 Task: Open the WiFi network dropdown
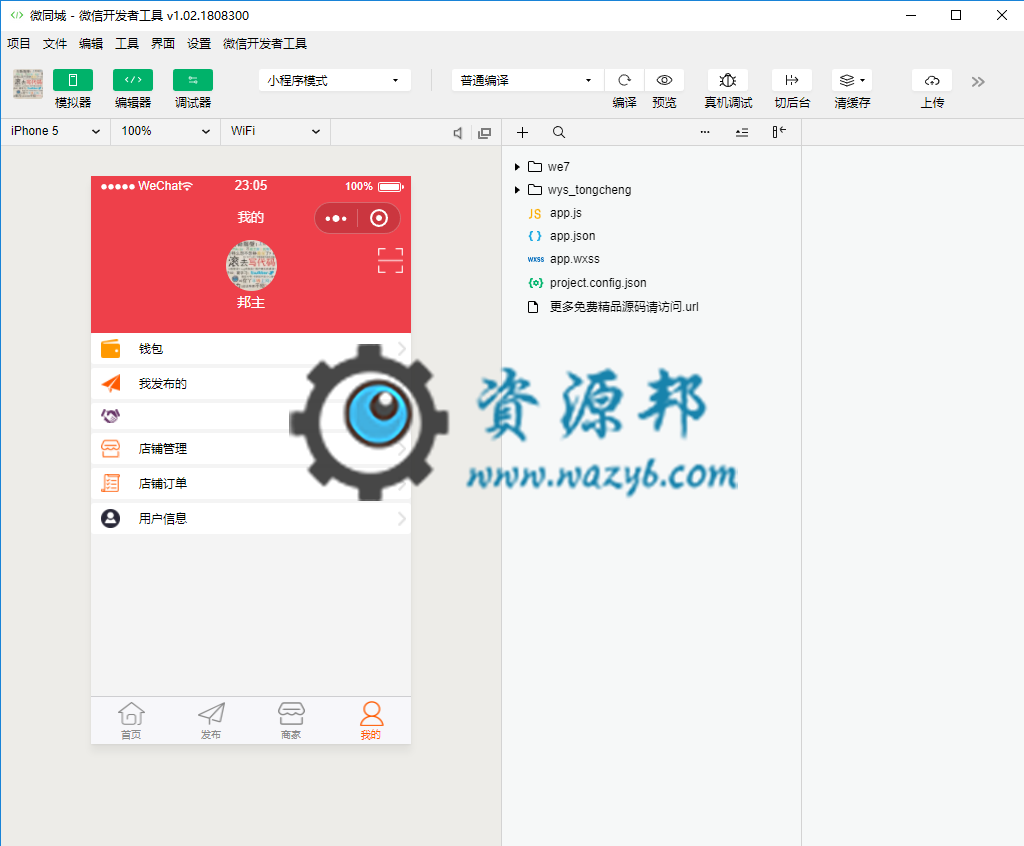pyautogui.click(x=276, y=131)
